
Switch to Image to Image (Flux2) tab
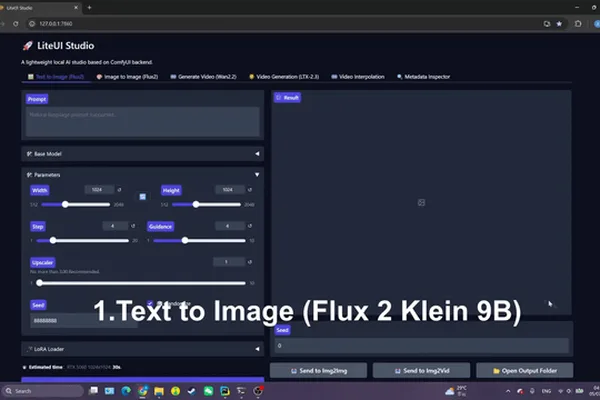[x=127, y=77]
